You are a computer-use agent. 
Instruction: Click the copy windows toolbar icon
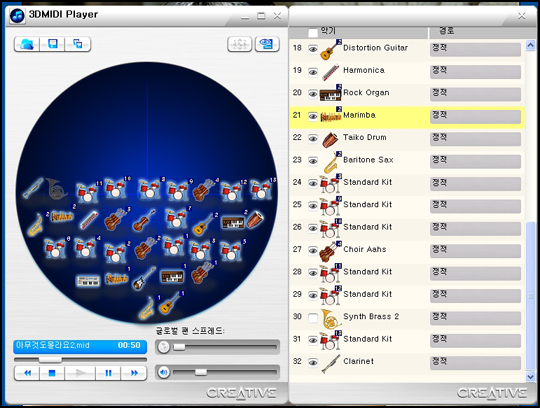[77, 44]
